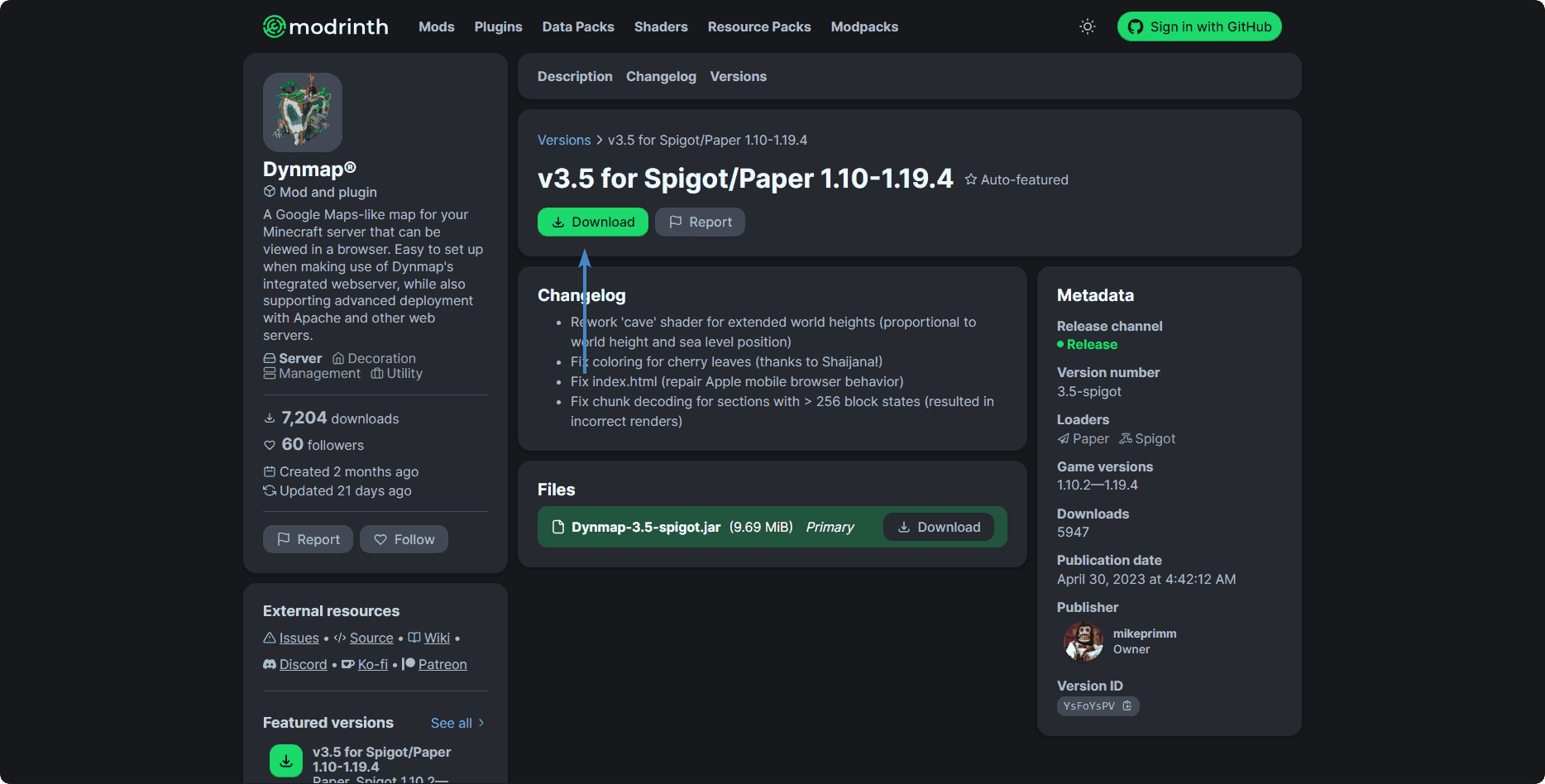
Task: Open the Discord external link
Action: [303, 665]
